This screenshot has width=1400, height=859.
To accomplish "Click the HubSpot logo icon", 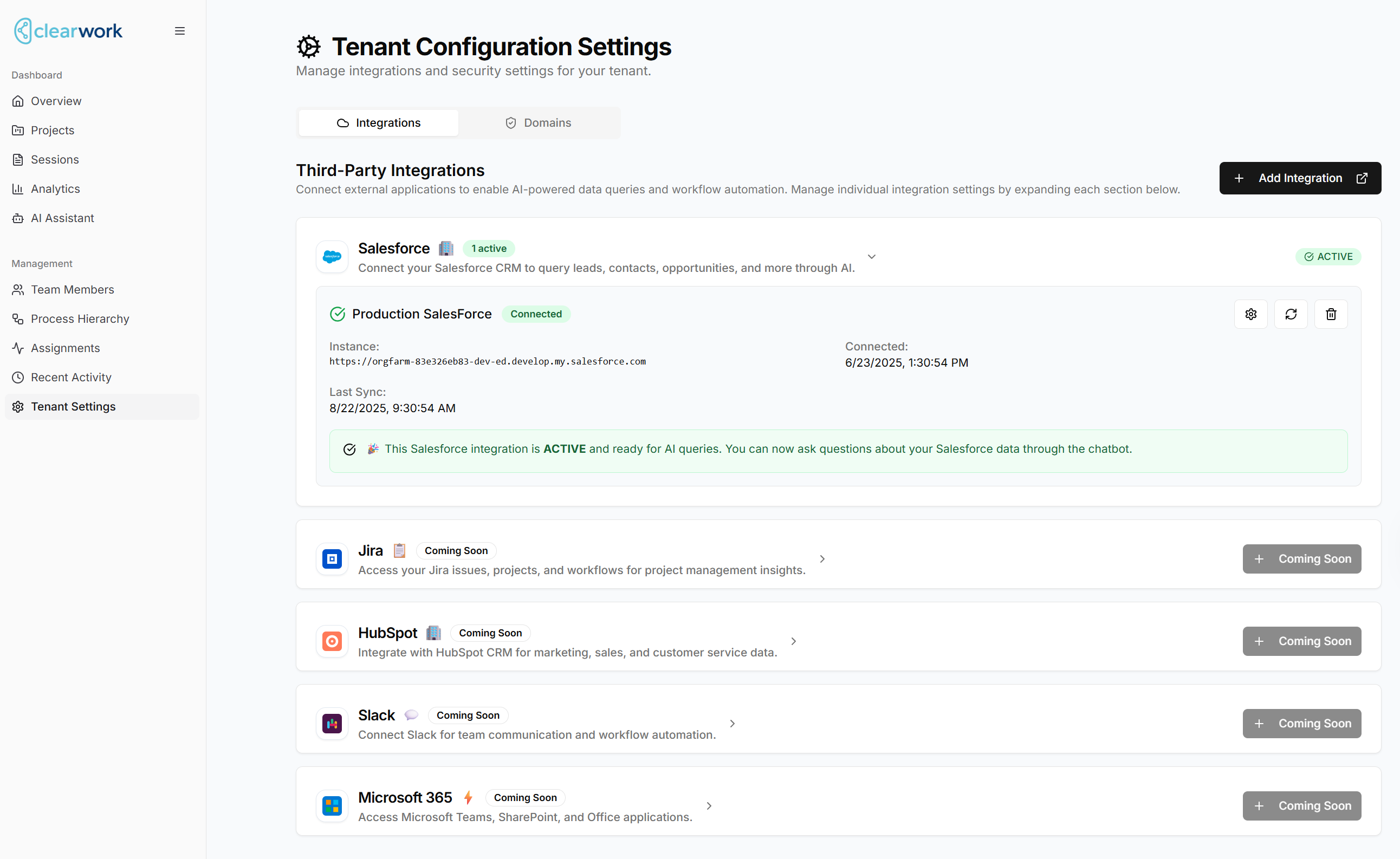I will coord(332,641).
